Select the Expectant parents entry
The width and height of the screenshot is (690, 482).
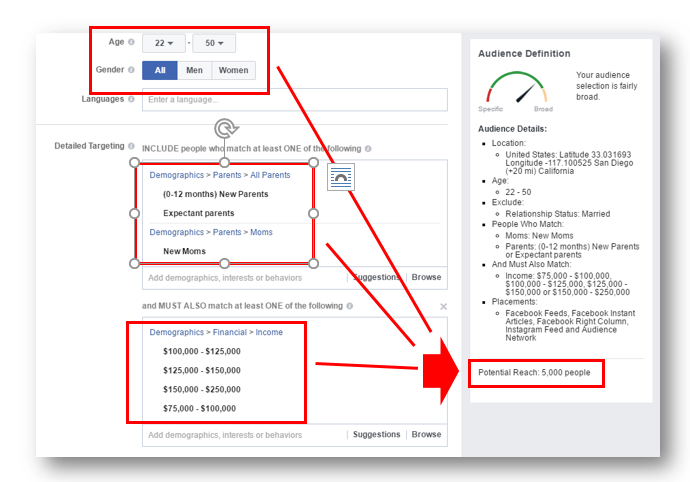point(198,213)
